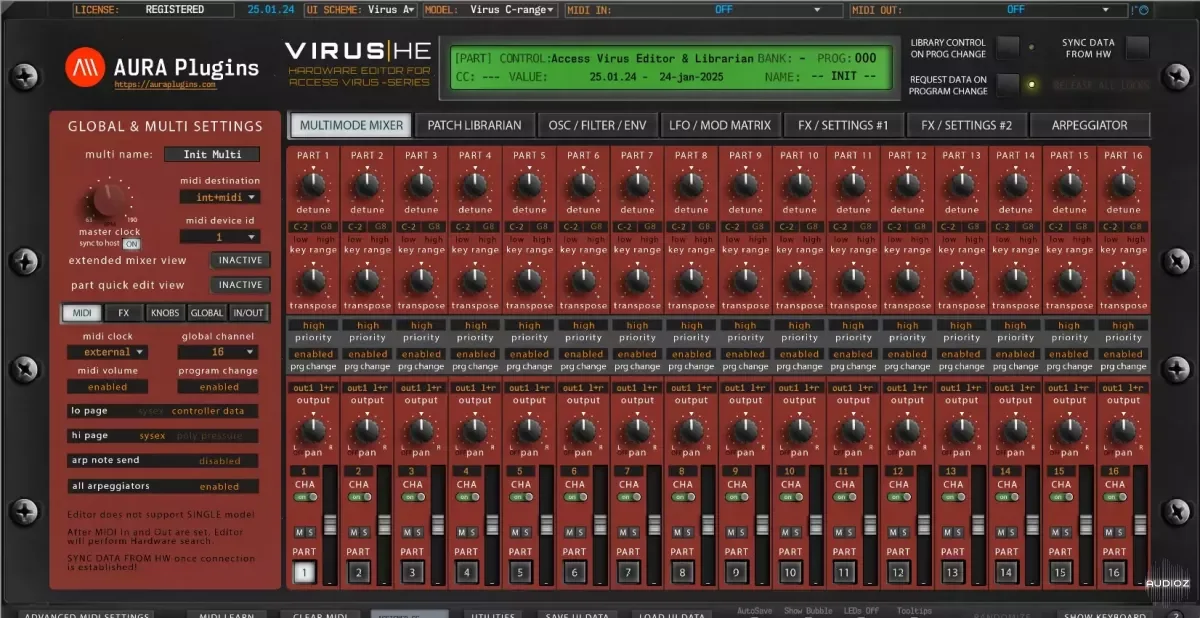Open the midi clock external dropdown
The image size is (1200, 618).
[107, 352]
